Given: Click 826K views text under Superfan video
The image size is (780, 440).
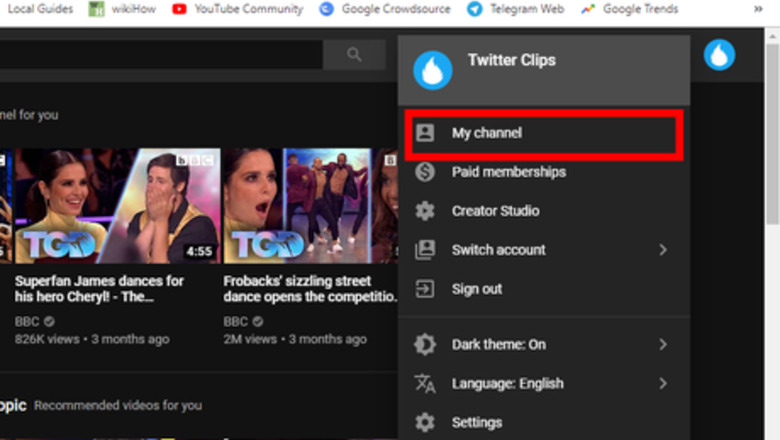Looking at the screenshot, I should 47,339.
